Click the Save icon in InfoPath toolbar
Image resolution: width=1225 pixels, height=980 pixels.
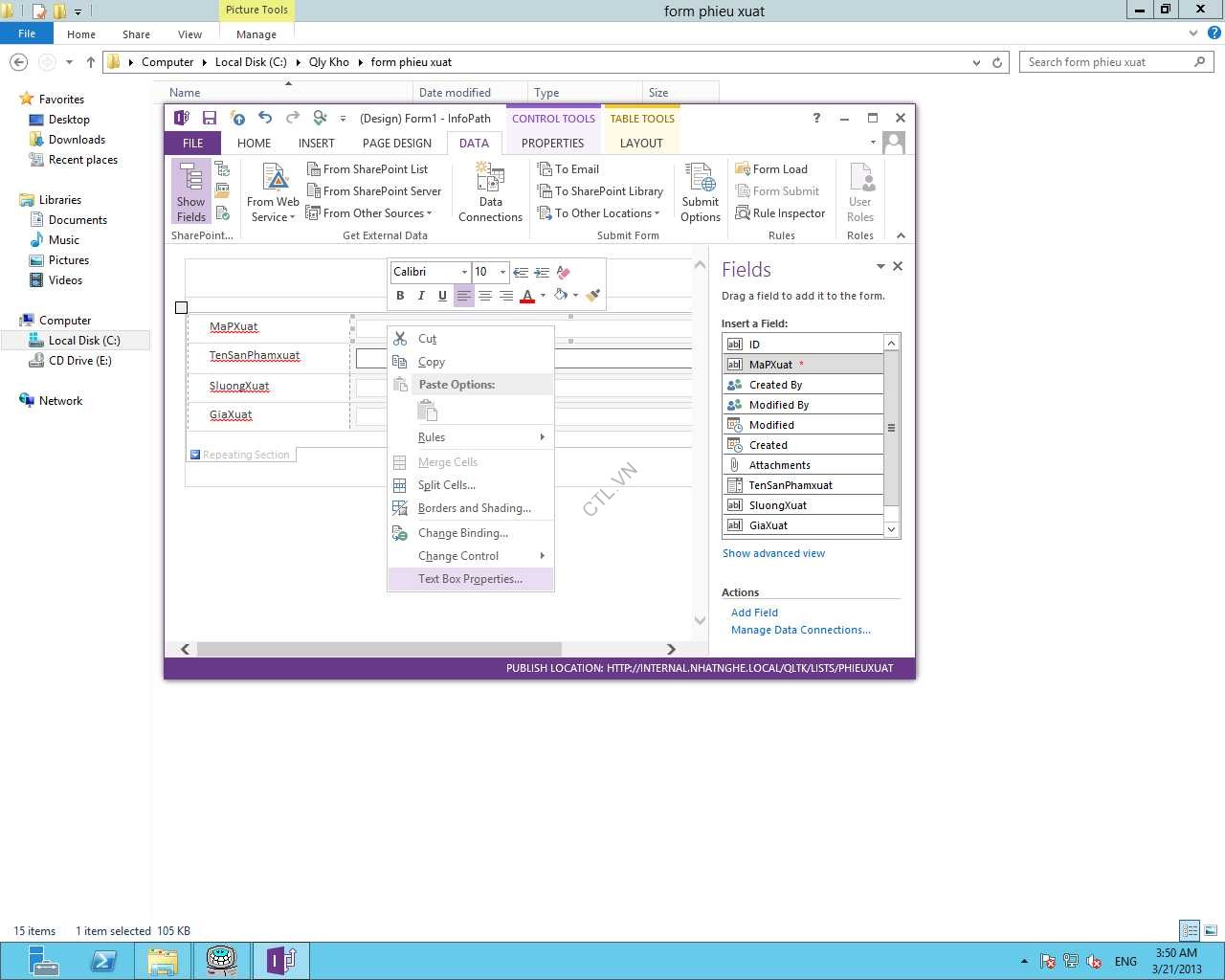point(209,118)
